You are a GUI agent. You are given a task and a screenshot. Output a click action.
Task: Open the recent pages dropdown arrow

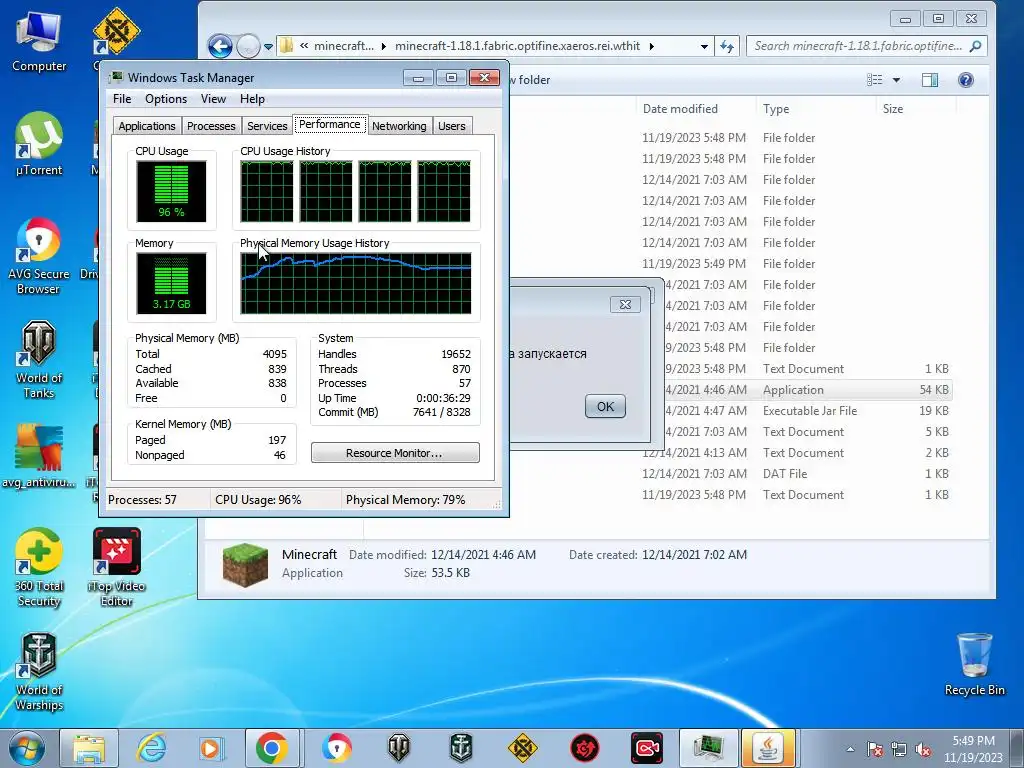pyautogui.click(x=268, y=46)
